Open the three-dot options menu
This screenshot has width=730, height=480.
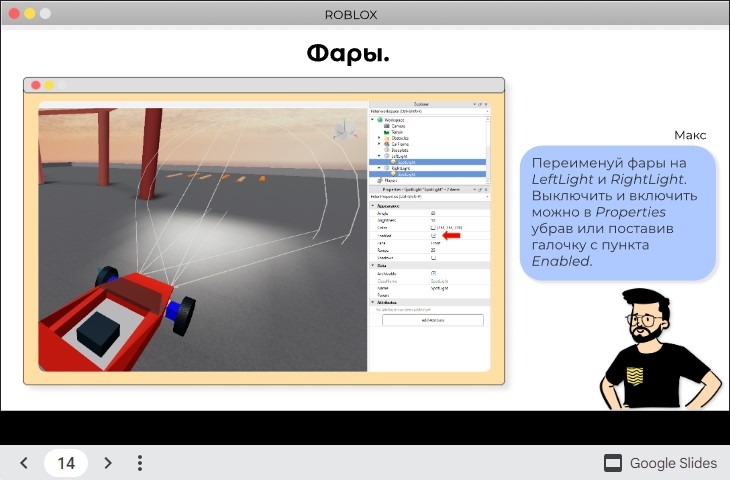pos(140,463)
